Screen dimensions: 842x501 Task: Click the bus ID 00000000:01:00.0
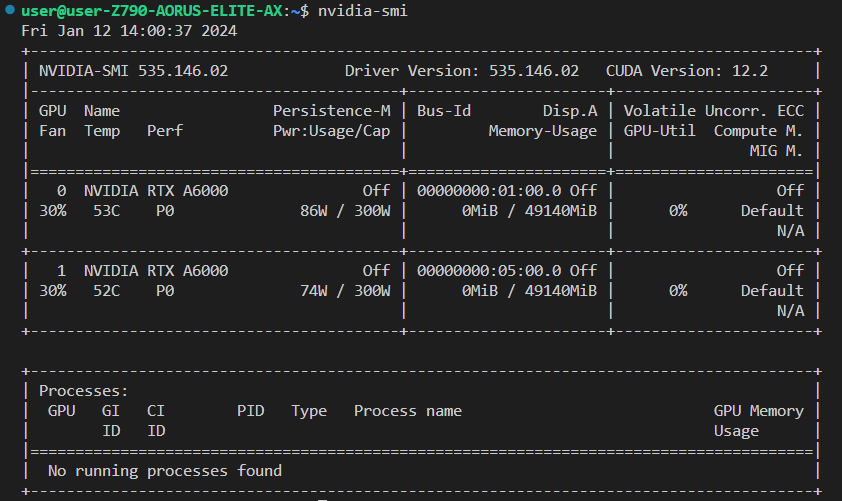tap(489, 191)
